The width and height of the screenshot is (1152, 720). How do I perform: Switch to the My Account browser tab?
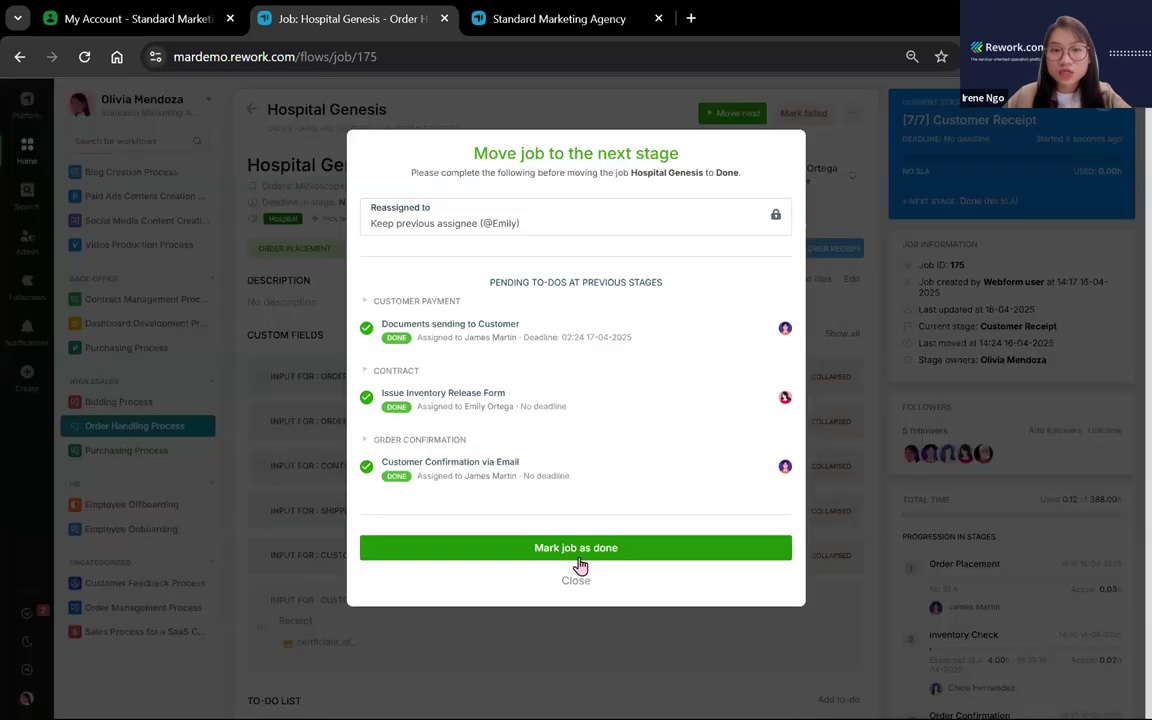tap(140, 18)
